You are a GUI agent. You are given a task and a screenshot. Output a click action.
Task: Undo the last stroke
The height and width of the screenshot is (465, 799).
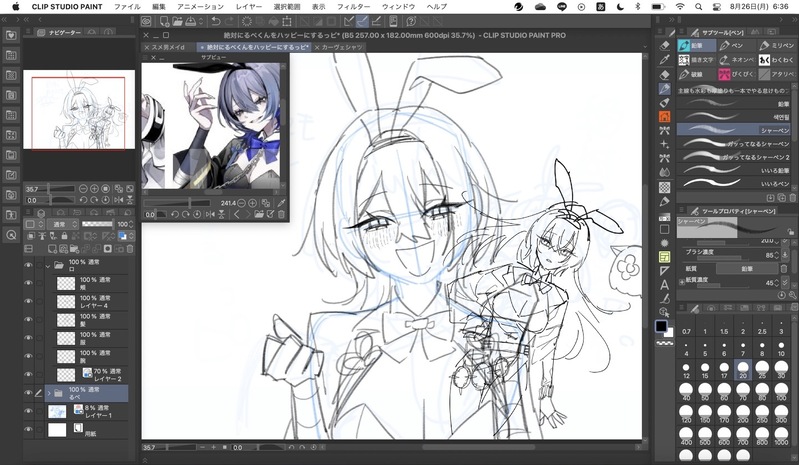pyautogui.click(x=216, y=21)
